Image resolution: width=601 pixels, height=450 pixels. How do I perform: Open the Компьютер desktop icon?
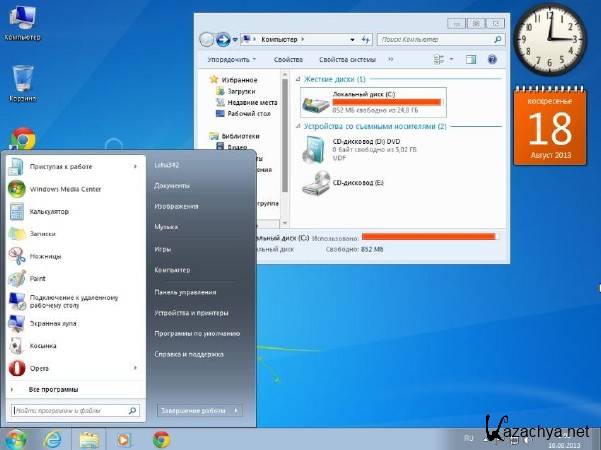pyautogui.click(x=22, y=23)
